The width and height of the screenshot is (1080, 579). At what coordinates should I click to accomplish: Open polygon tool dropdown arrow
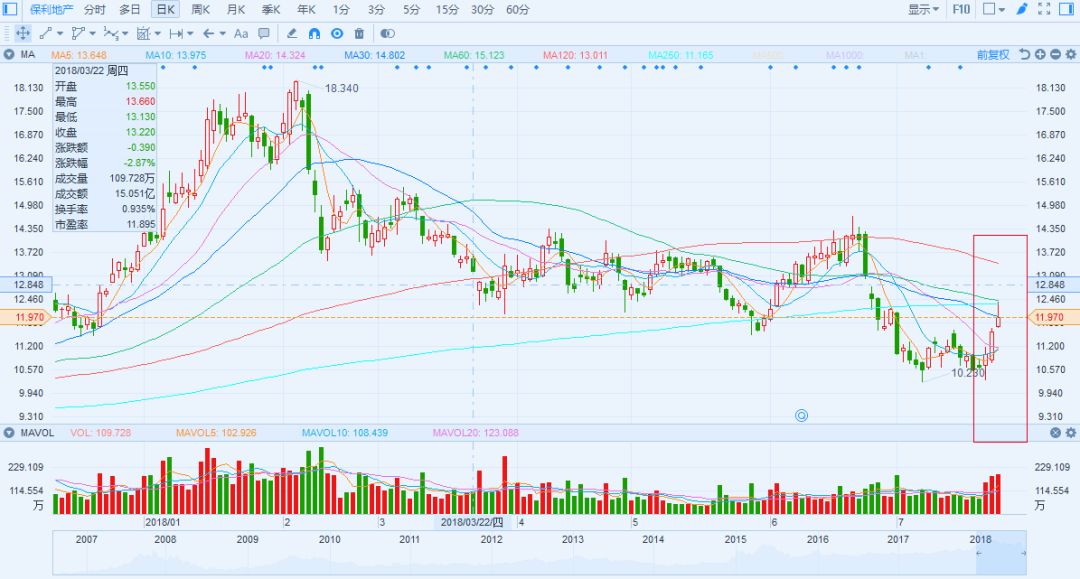[92, 33]
